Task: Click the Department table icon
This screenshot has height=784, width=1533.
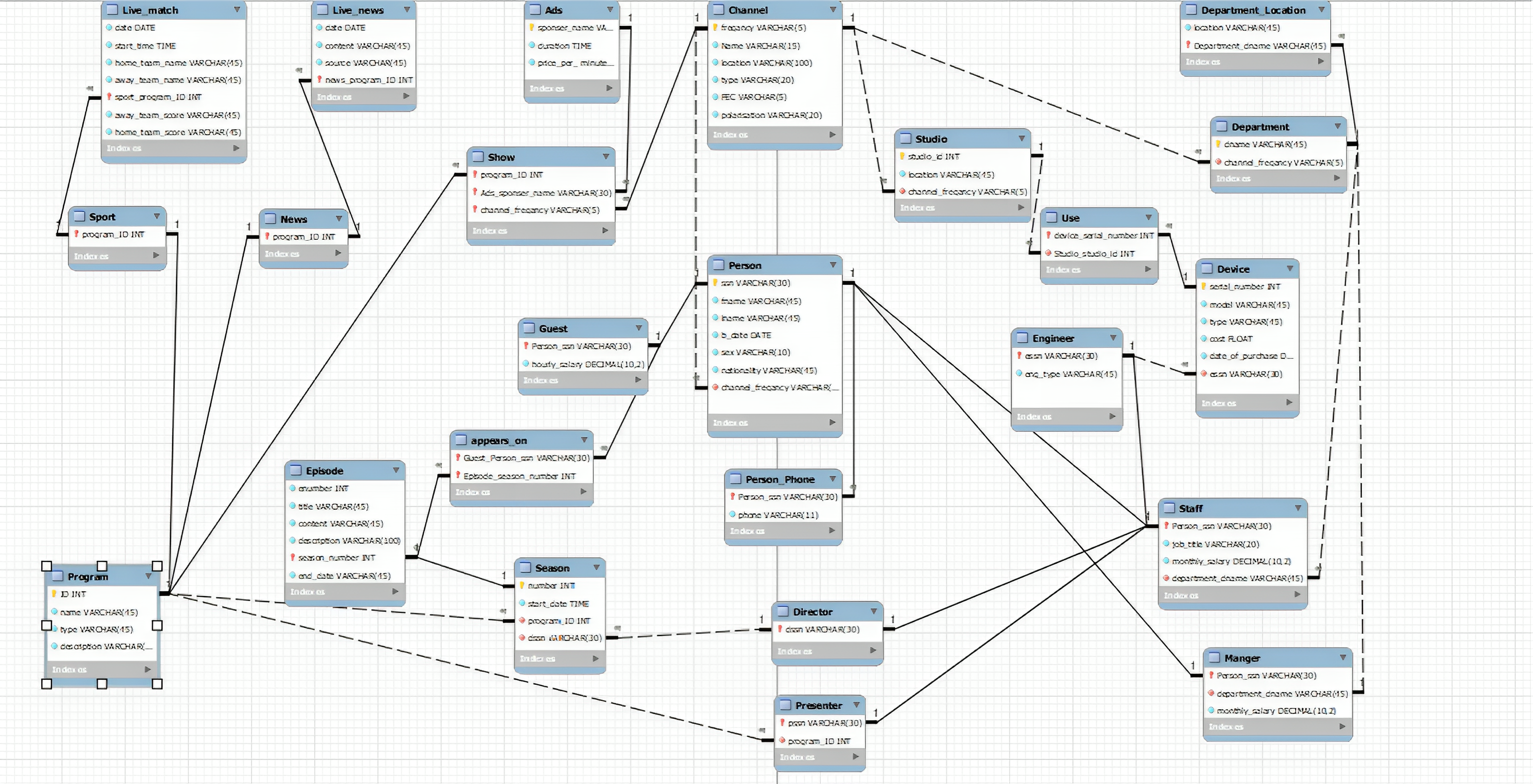Action: point(1221,126)
